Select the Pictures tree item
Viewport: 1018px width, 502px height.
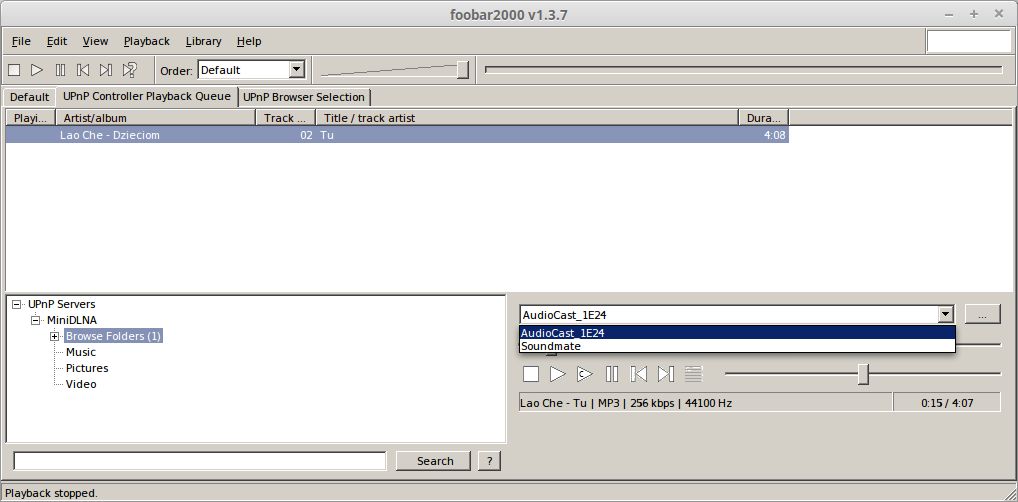[87, 368]
